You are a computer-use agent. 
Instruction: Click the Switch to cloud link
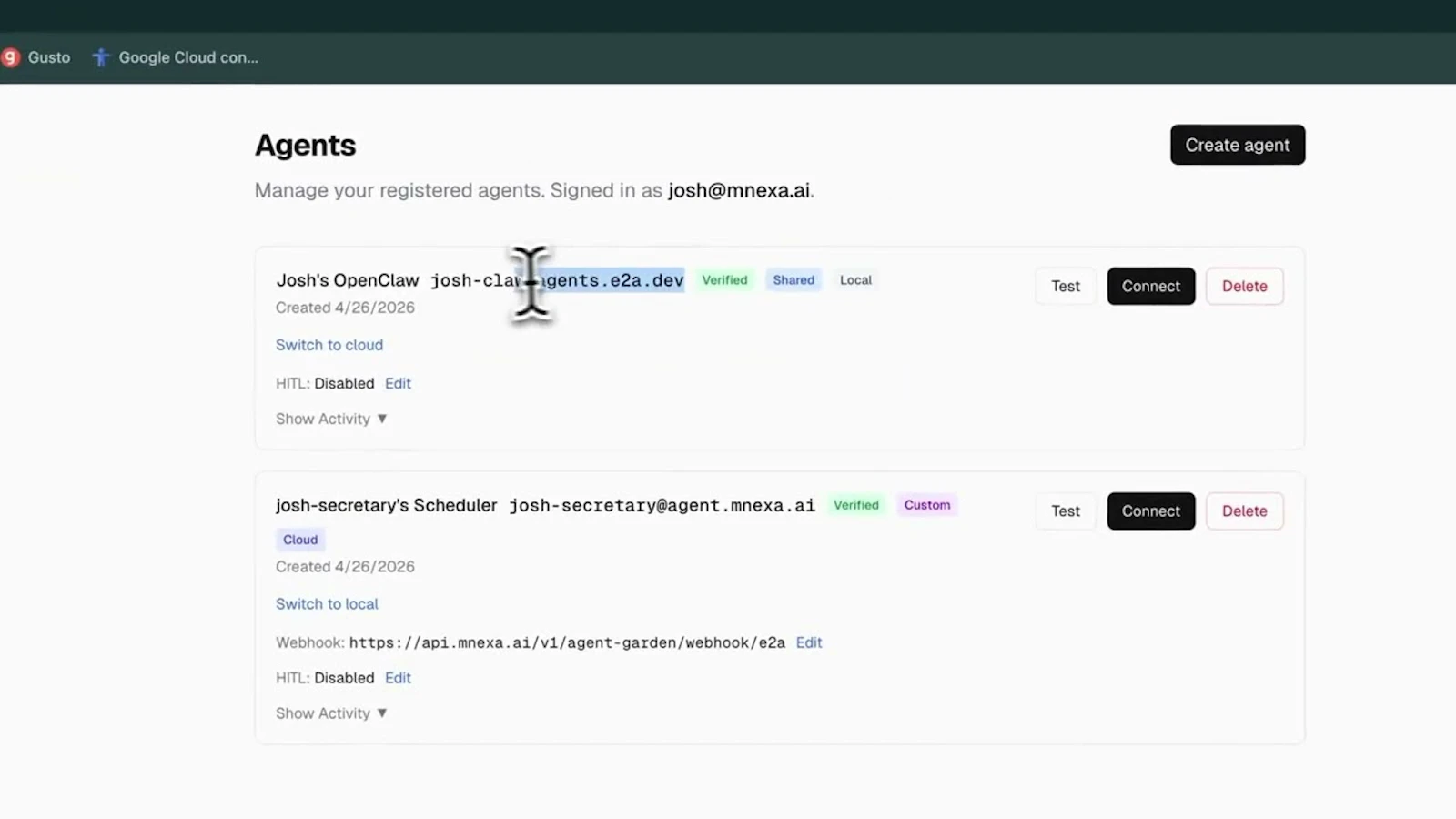pyautogui.click(x=329, y=345)
